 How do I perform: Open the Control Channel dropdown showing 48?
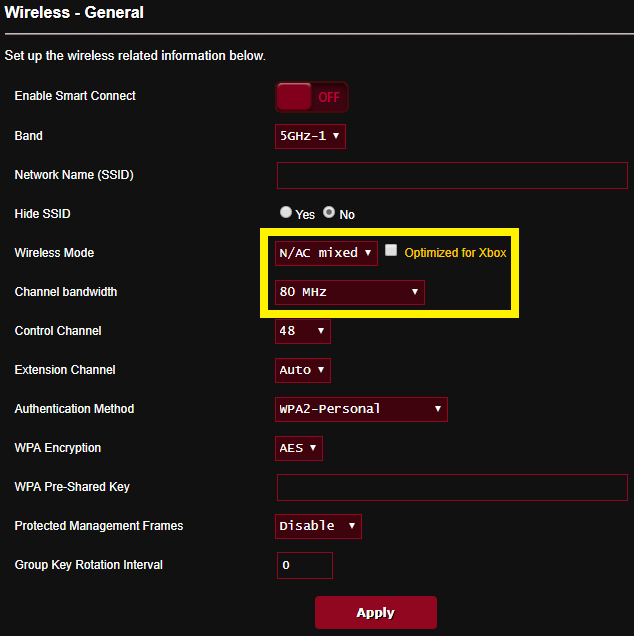tap(302, 331)
